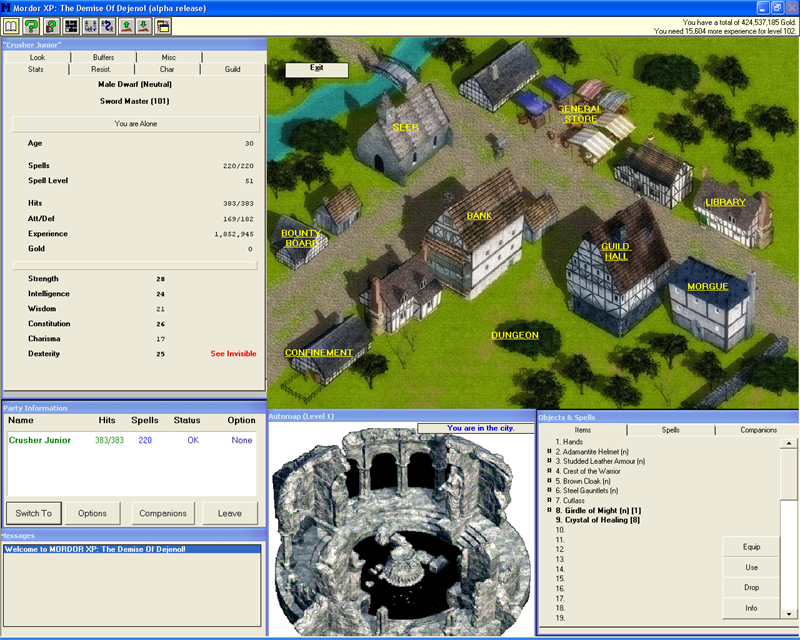The image size is (800, 640).
Task: Visit the Bank building label
Action: pyautogui.click(x=479, y=215)
